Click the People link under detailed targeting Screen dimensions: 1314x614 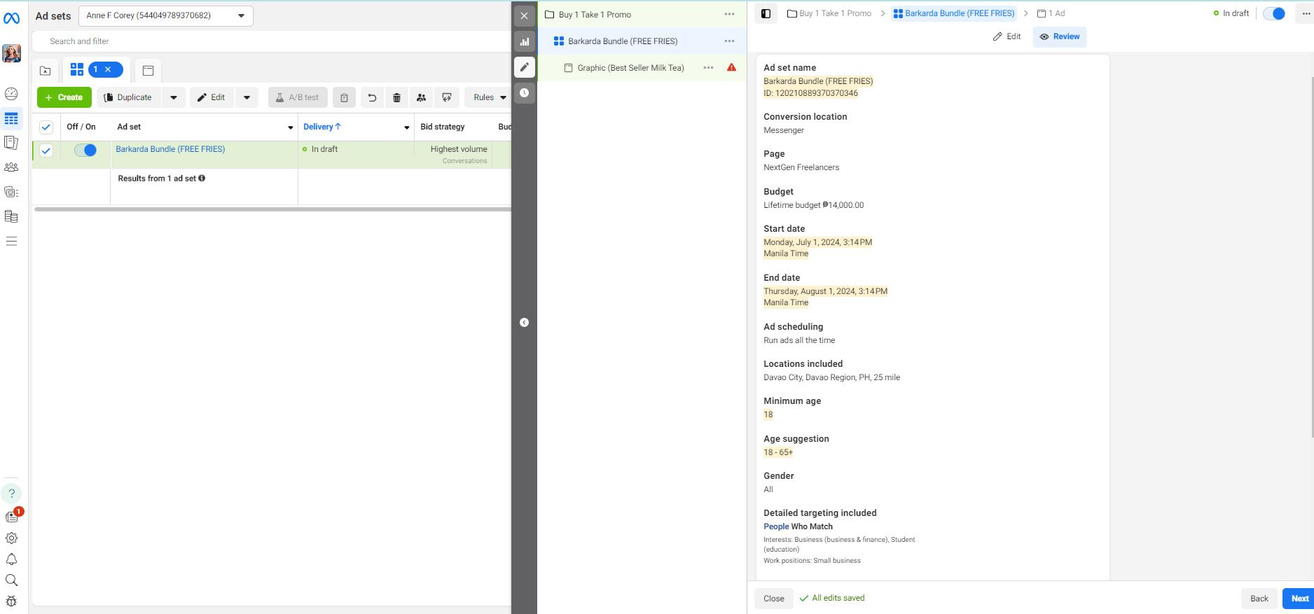[x=776, y=526]
